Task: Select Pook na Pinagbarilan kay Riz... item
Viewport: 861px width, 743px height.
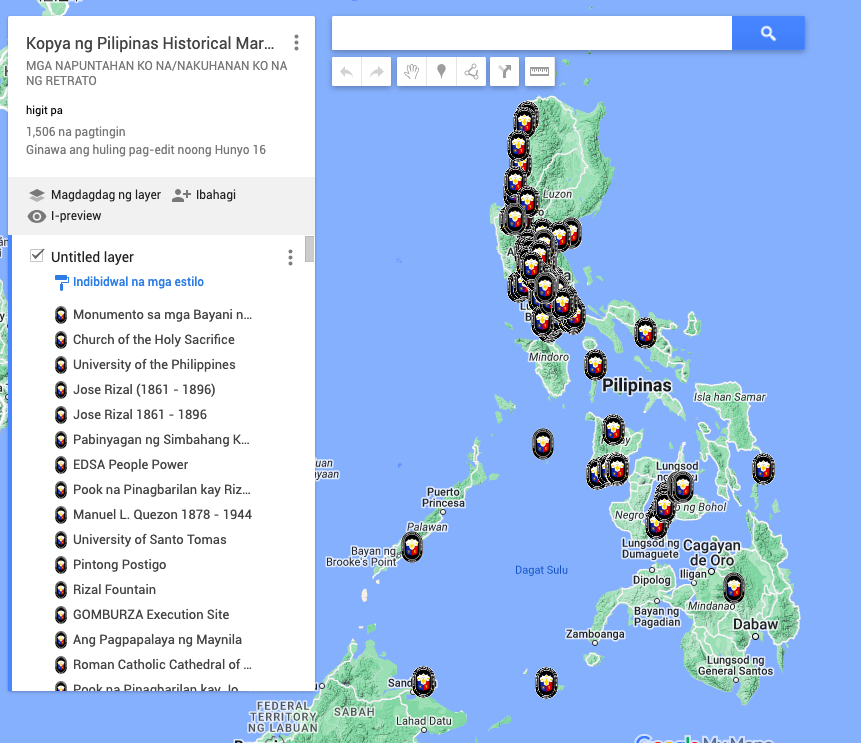Action: tap(162, 490)
